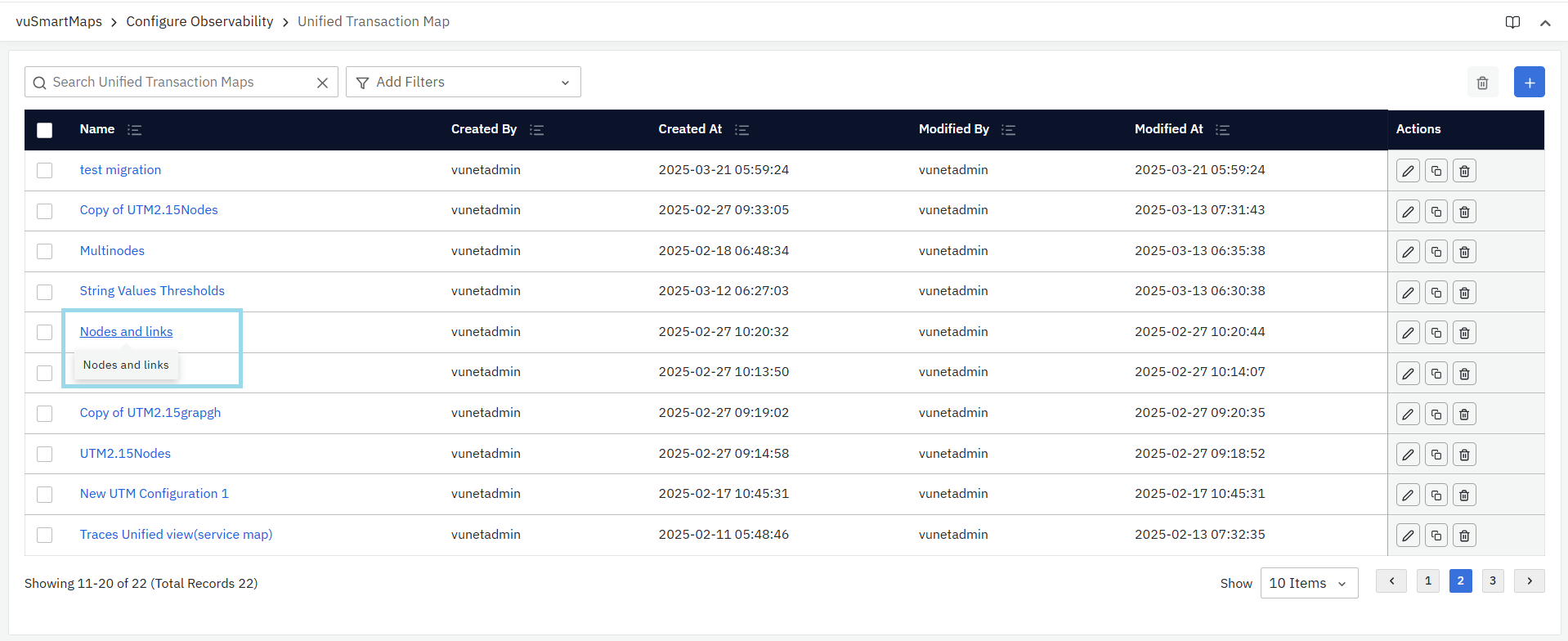The image size is (1568, 641).
Task: Expand the 10 Items page size dropdown
Action: click(x=1308, y=583)
